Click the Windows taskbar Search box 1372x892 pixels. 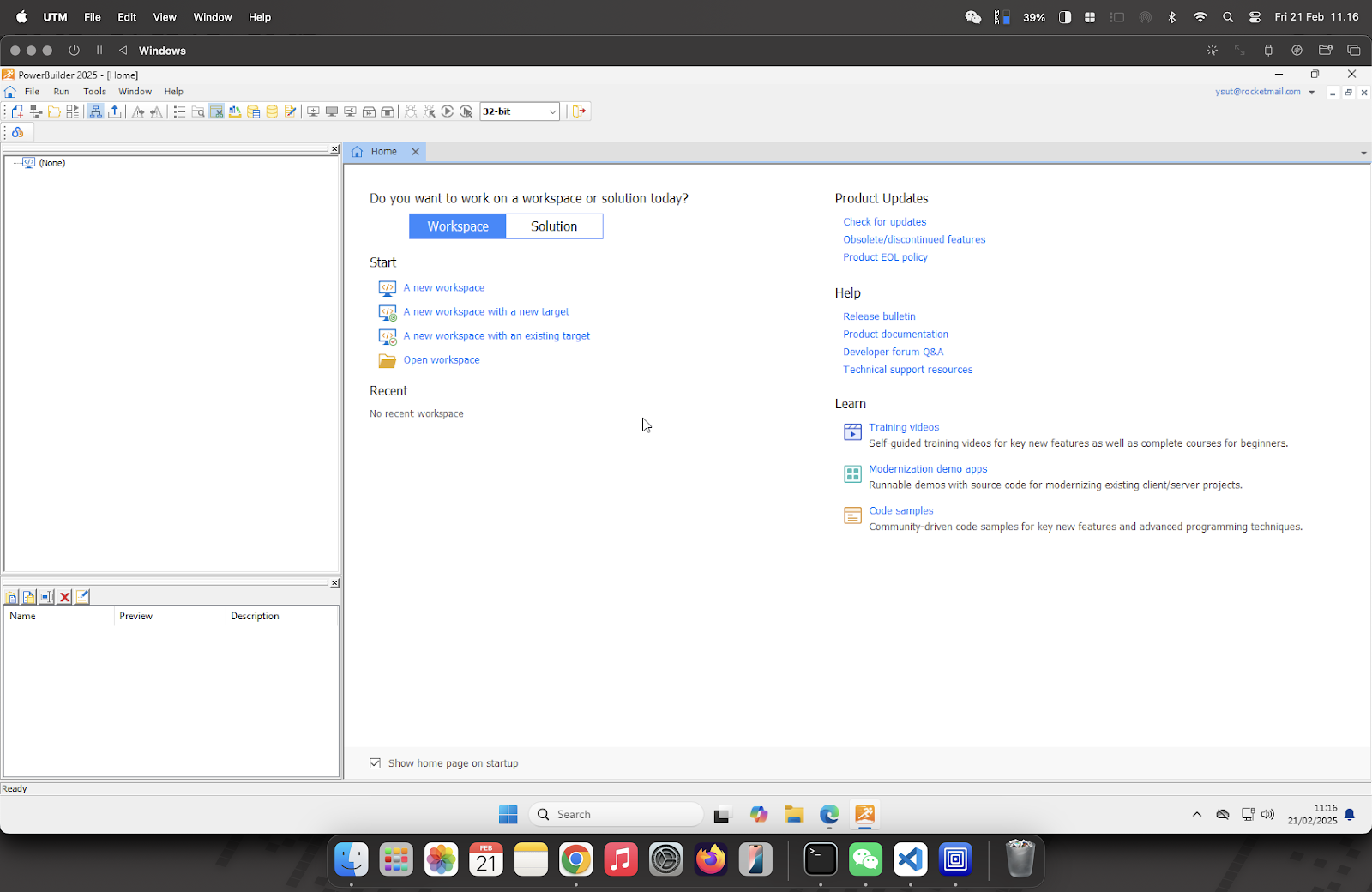(616, 815)
